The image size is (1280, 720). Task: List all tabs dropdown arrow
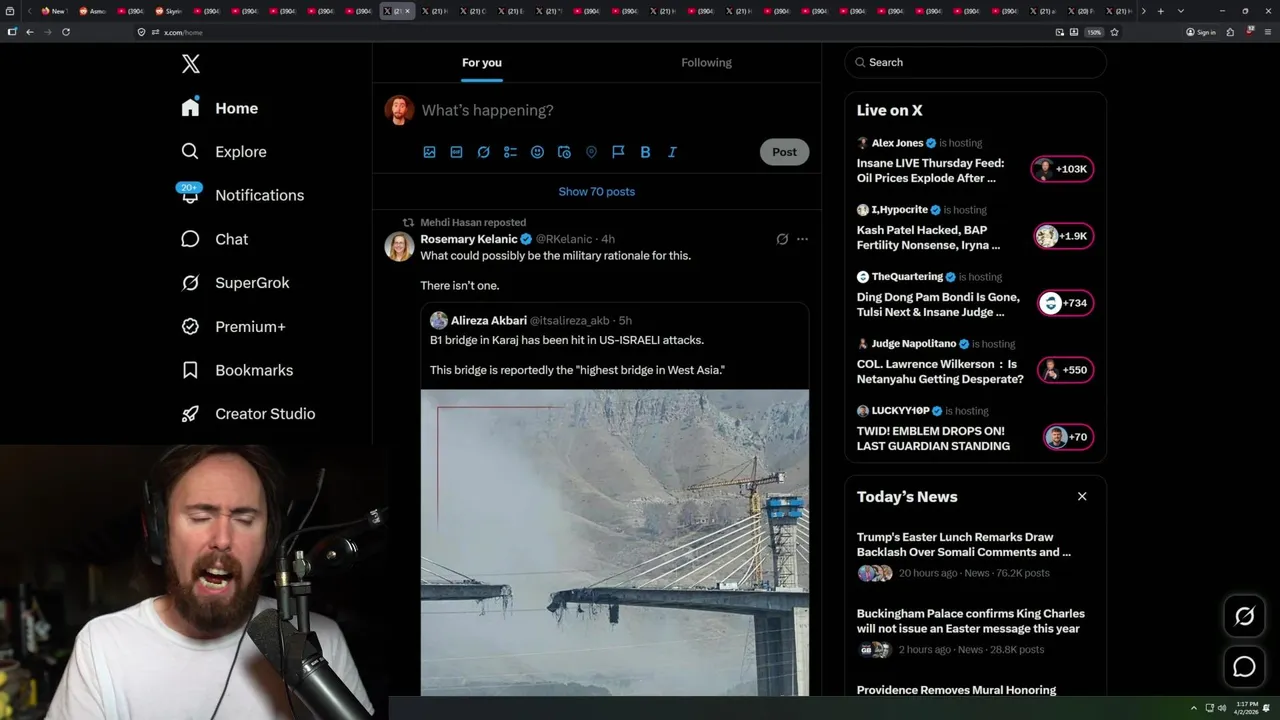(x=1181, y=11)
